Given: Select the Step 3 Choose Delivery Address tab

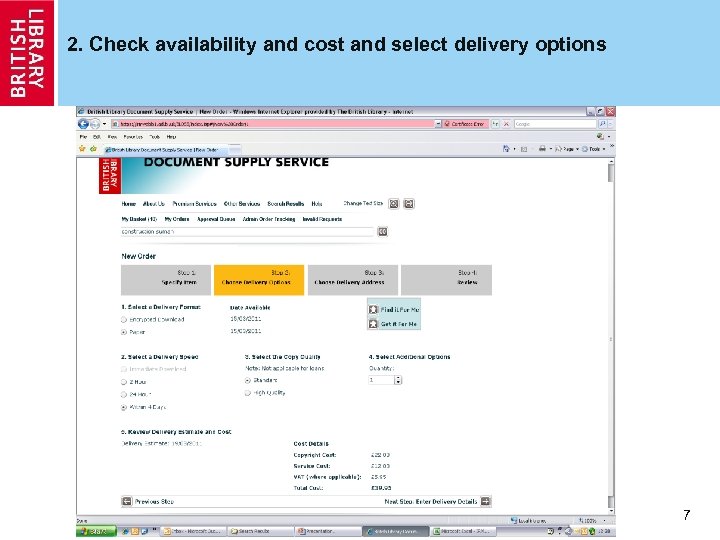Looking at the screenshot, I should [353, 280].
